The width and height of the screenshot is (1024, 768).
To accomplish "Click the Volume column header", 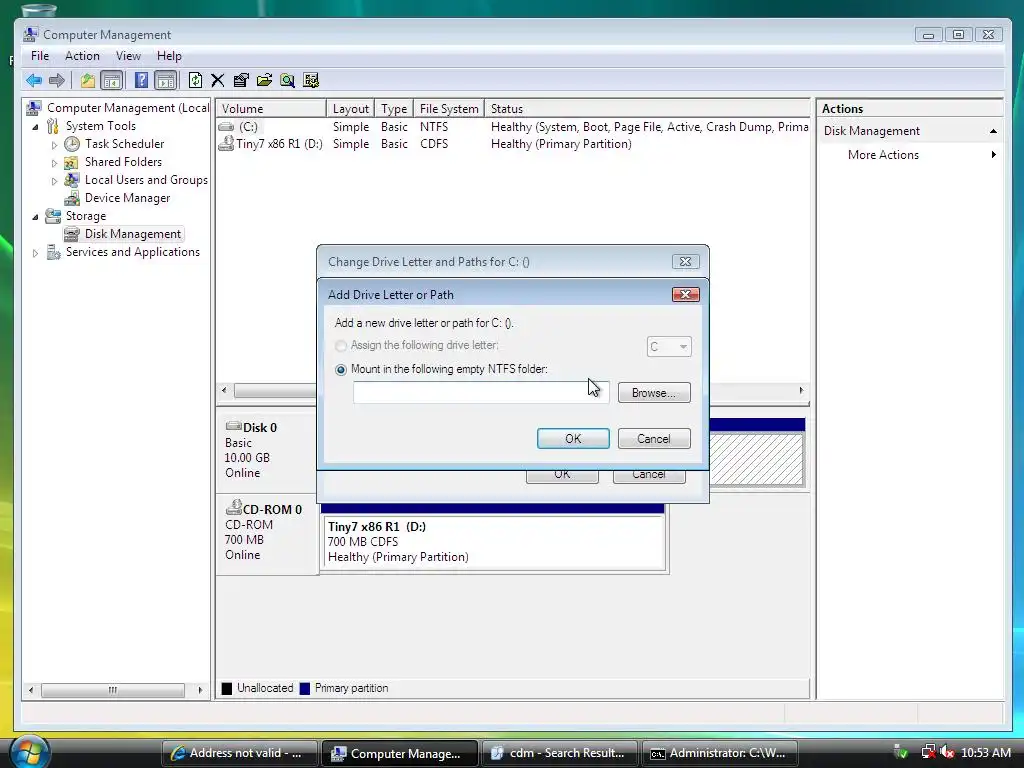I will pyautogui.click(x=270, y=108).
